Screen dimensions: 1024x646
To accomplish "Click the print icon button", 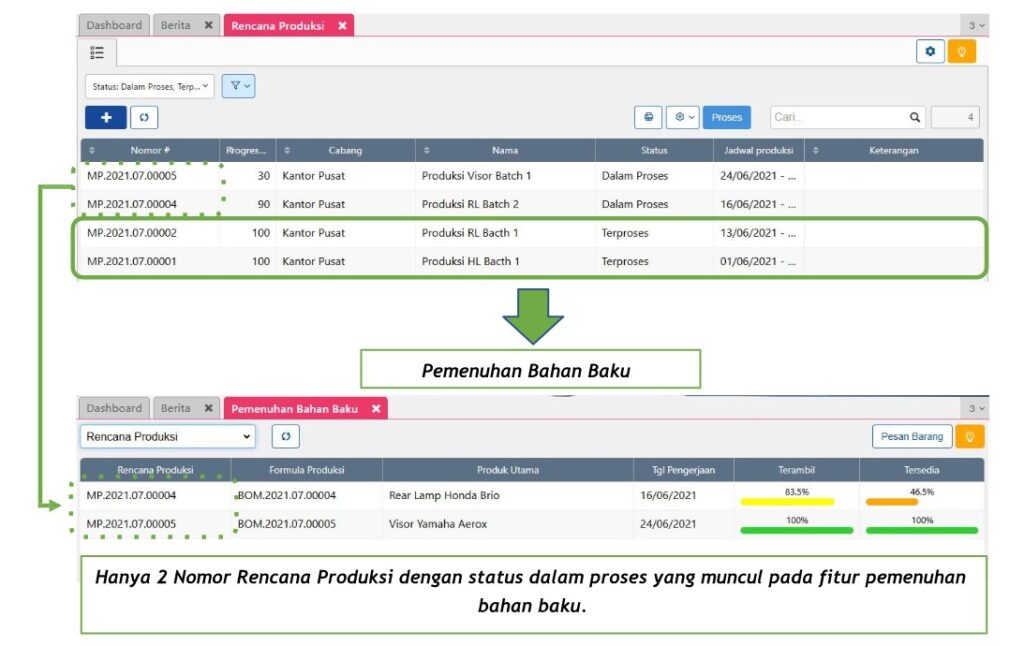I will [x=648, y=118].
